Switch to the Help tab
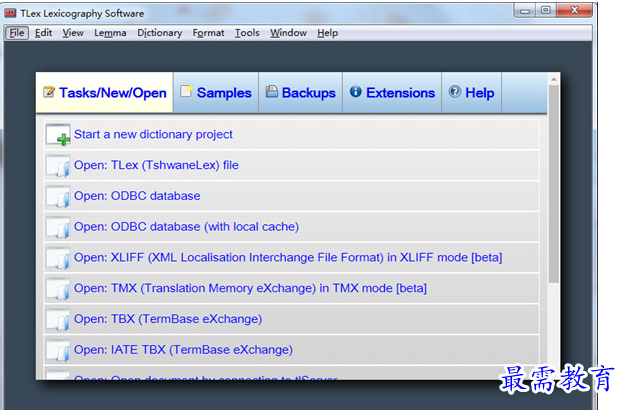The image size is (623, 410). coord(472,93)
